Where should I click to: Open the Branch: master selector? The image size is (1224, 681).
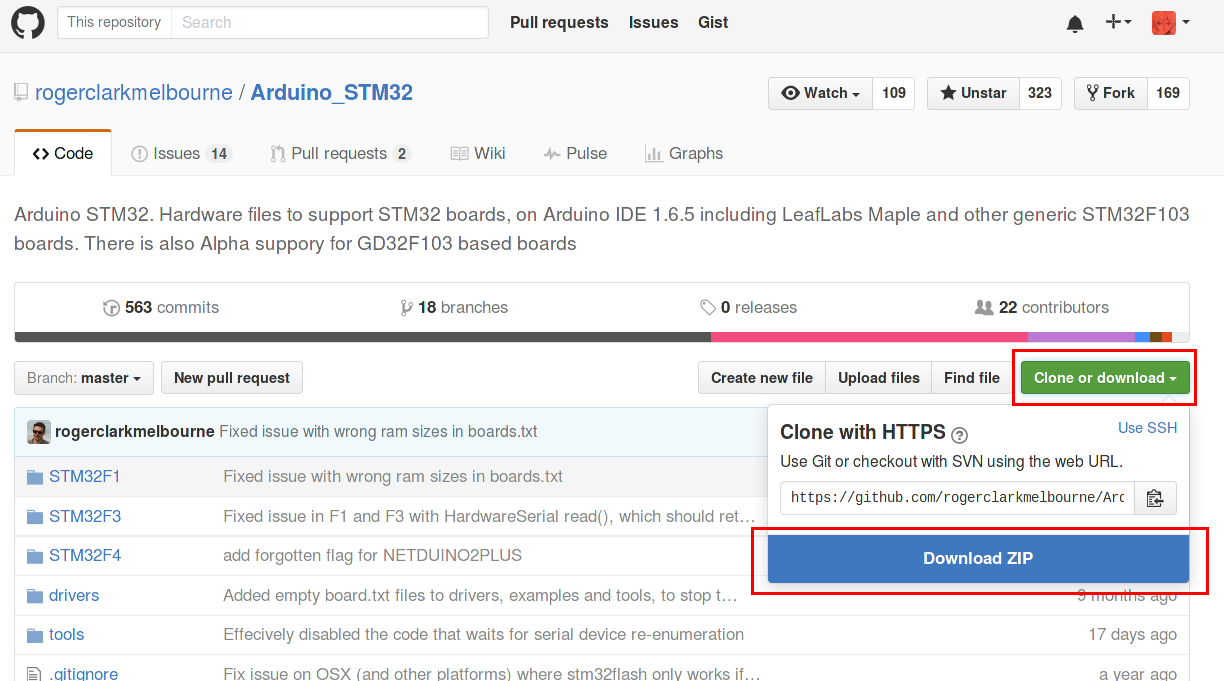click(84, 378)
